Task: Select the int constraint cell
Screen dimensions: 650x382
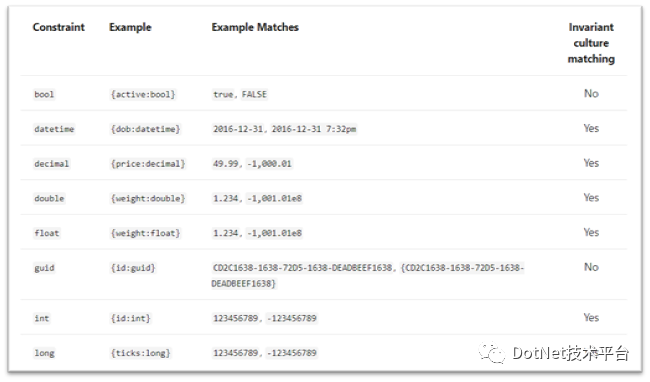Action: point(41,319)
